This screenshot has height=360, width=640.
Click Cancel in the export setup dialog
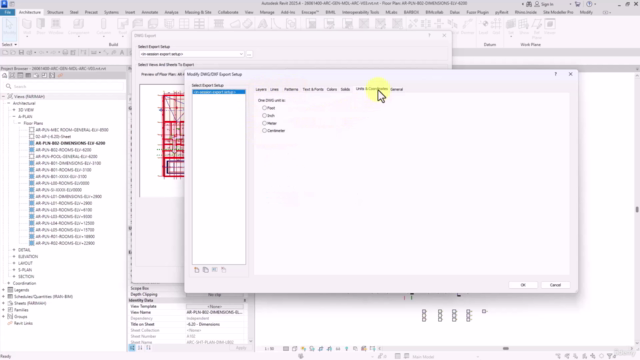click(x=555, y=285)
